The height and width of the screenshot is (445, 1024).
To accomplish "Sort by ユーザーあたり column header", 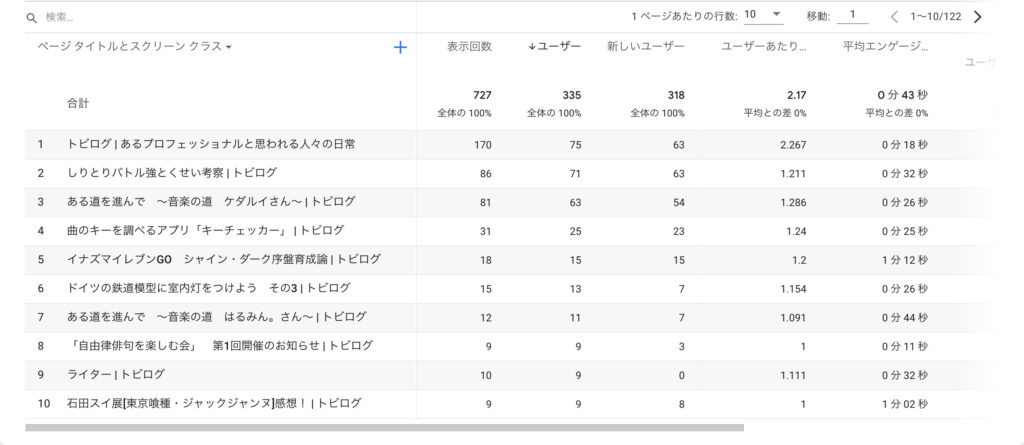I will coord(763,46).
